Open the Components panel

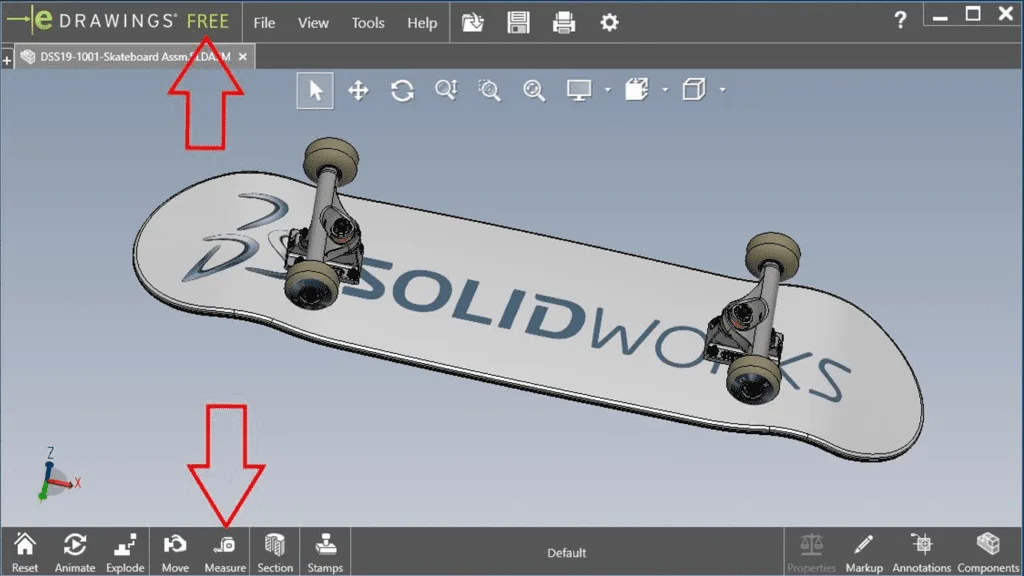(988, 552)
